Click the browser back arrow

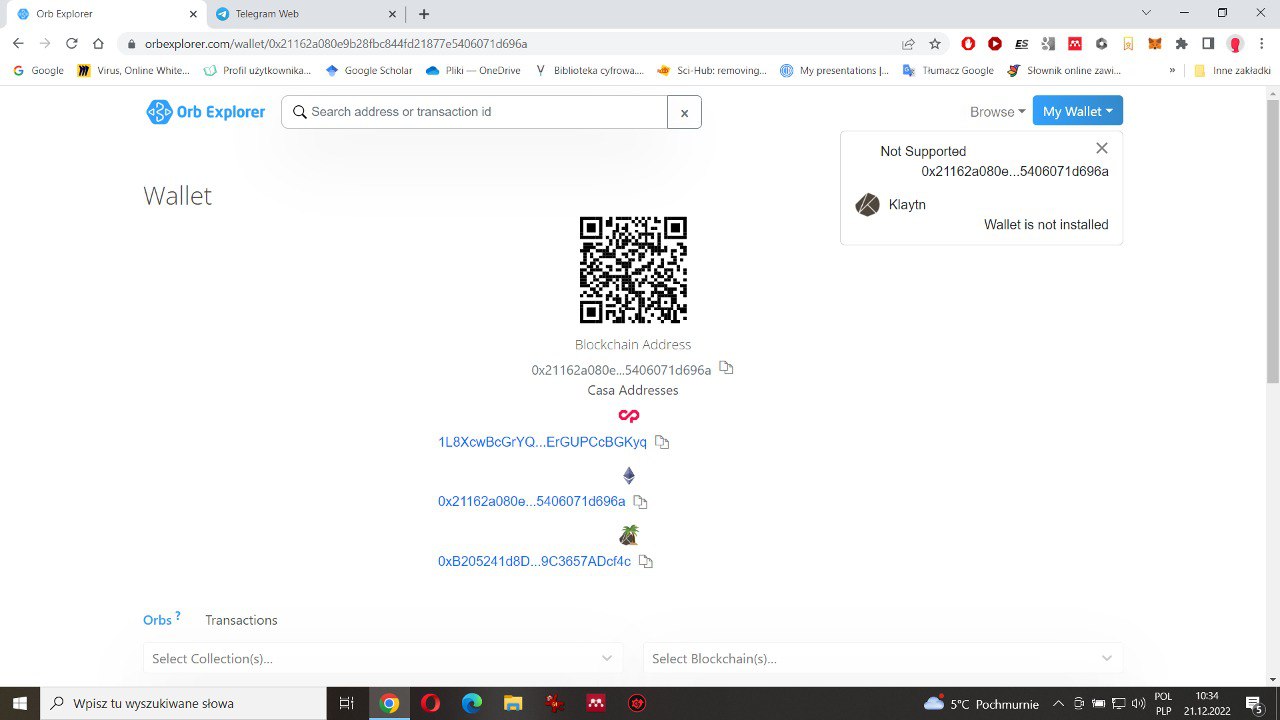(18, 43)
